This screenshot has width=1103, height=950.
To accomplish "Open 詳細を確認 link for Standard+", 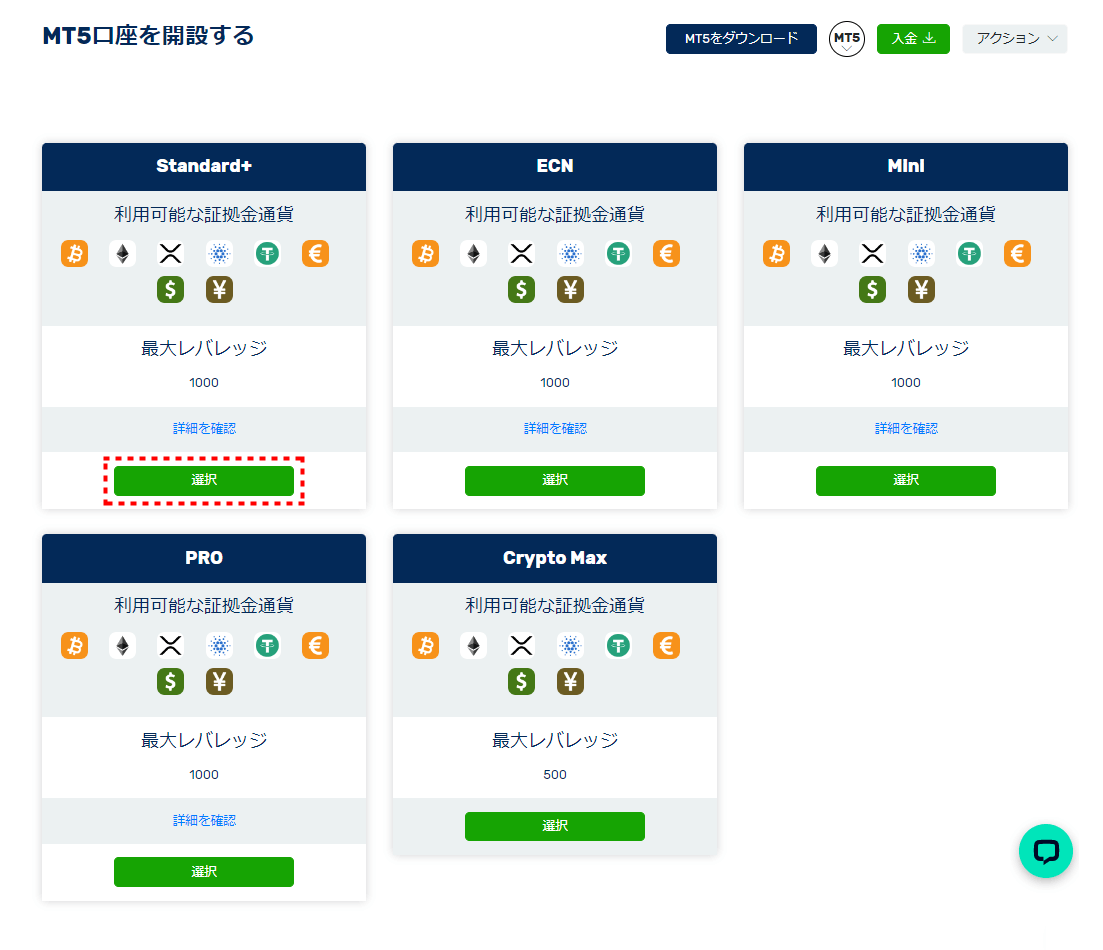I will (x=204, y=429).
